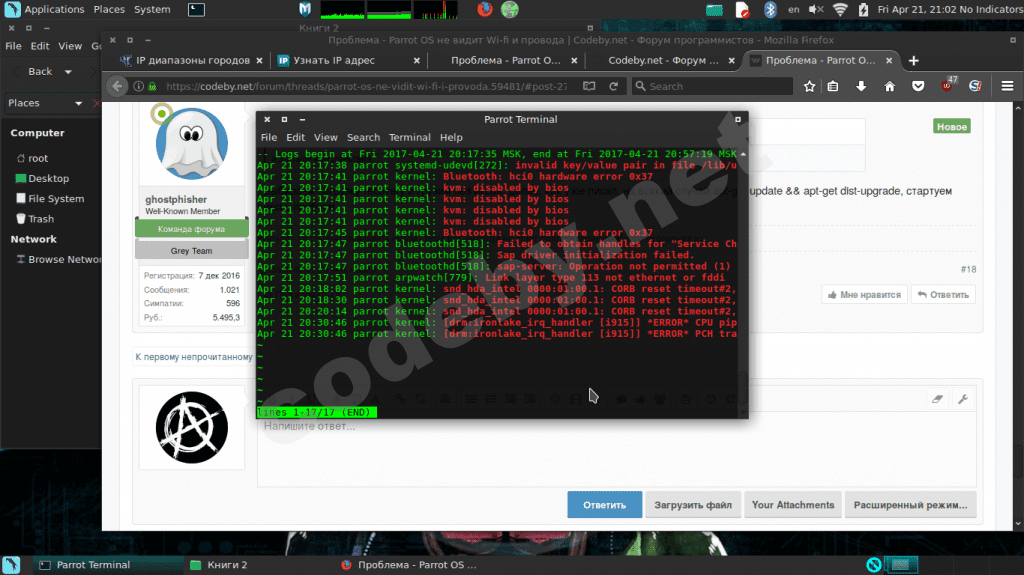
Task: Click the date and time clock
Action: (917, 9)
